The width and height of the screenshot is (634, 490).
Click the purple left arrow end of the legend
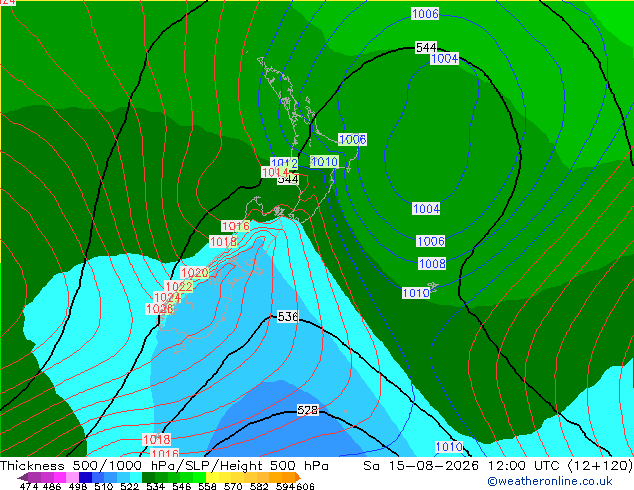pyautogui.click(x=23, y=477)
